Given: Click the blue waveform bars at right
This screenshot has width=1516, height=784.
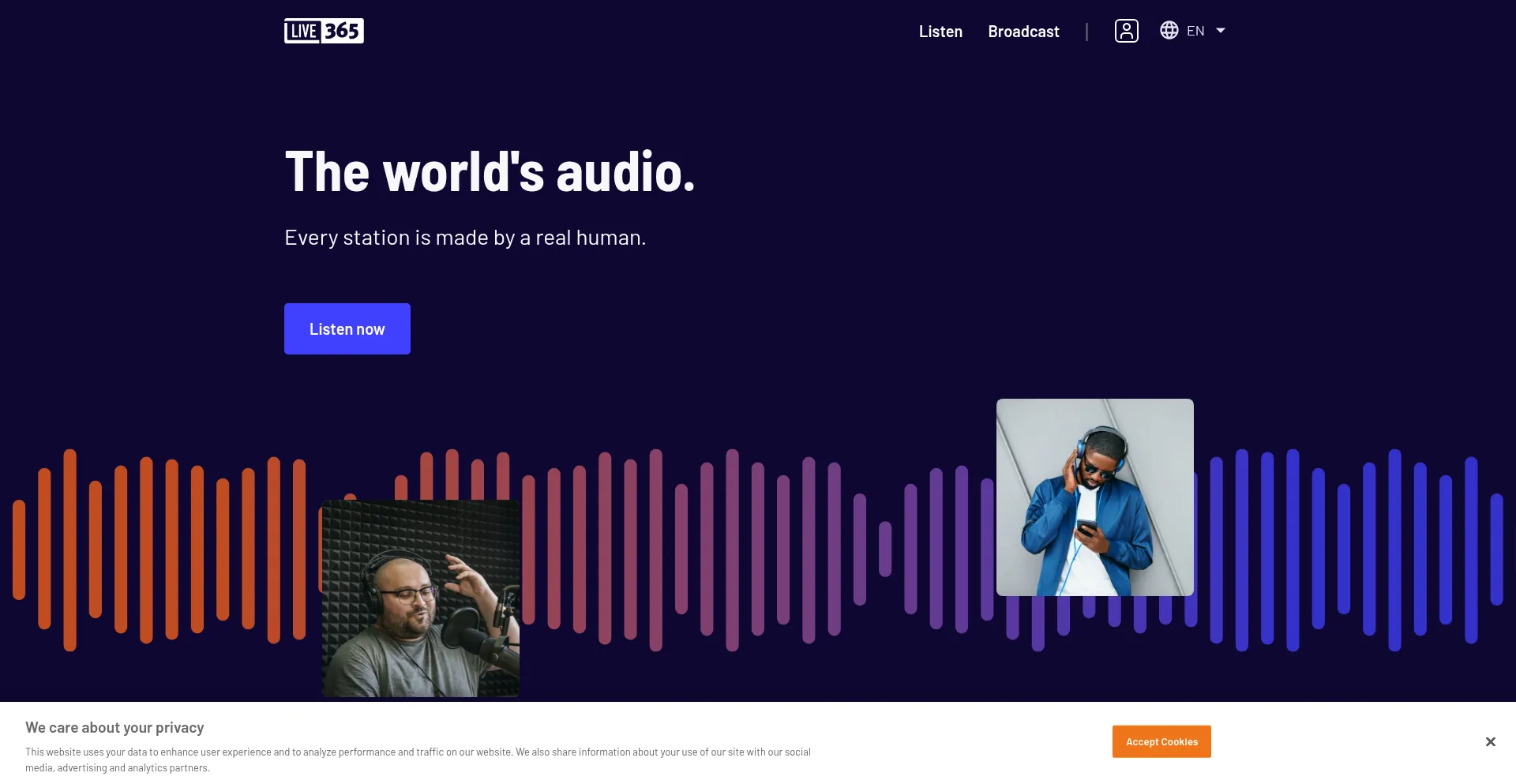Looking at the screenshot, I should (1343, 550).
